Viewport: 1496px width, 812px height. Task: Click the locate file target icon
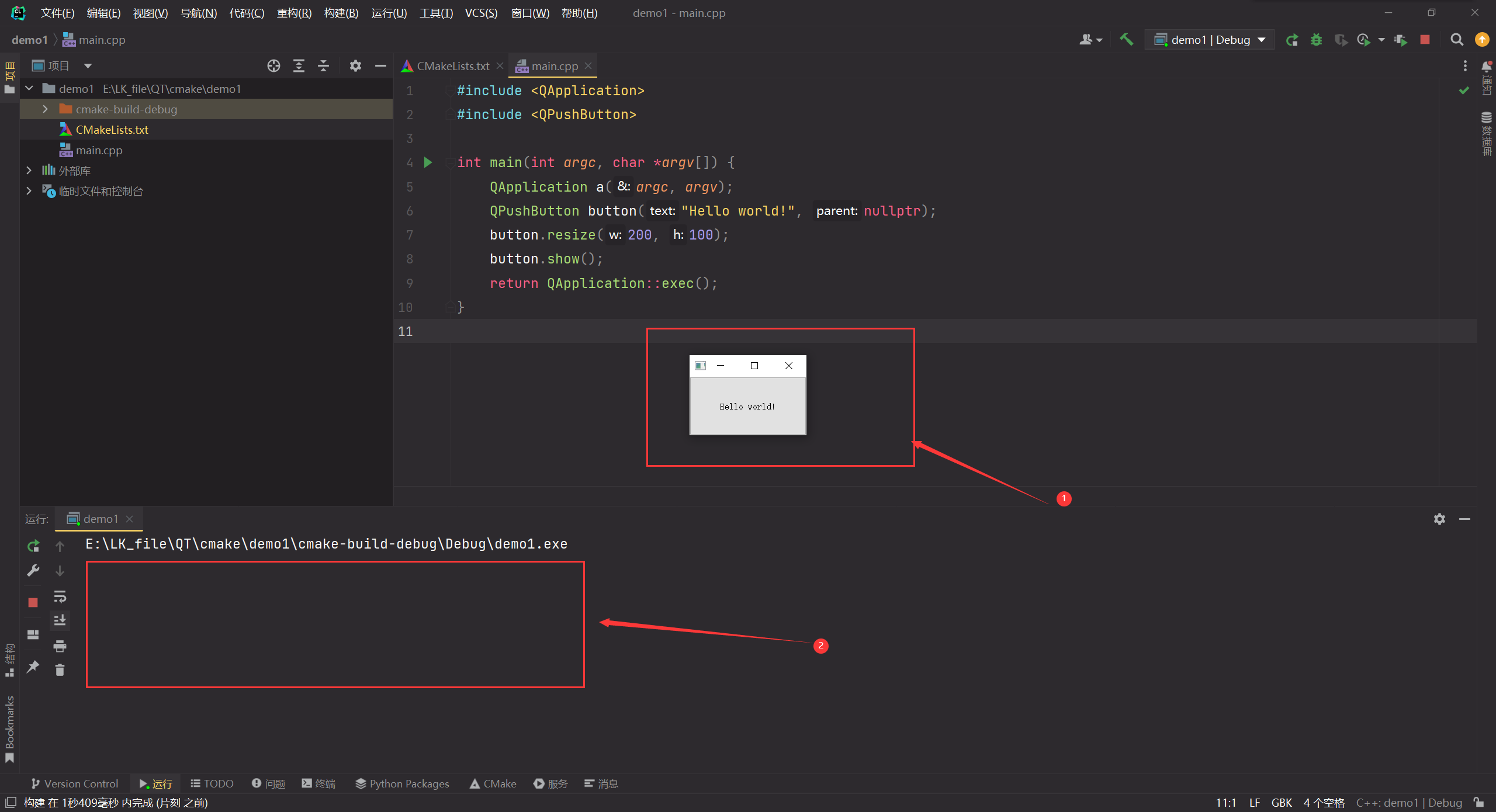(x=273, y=66)
